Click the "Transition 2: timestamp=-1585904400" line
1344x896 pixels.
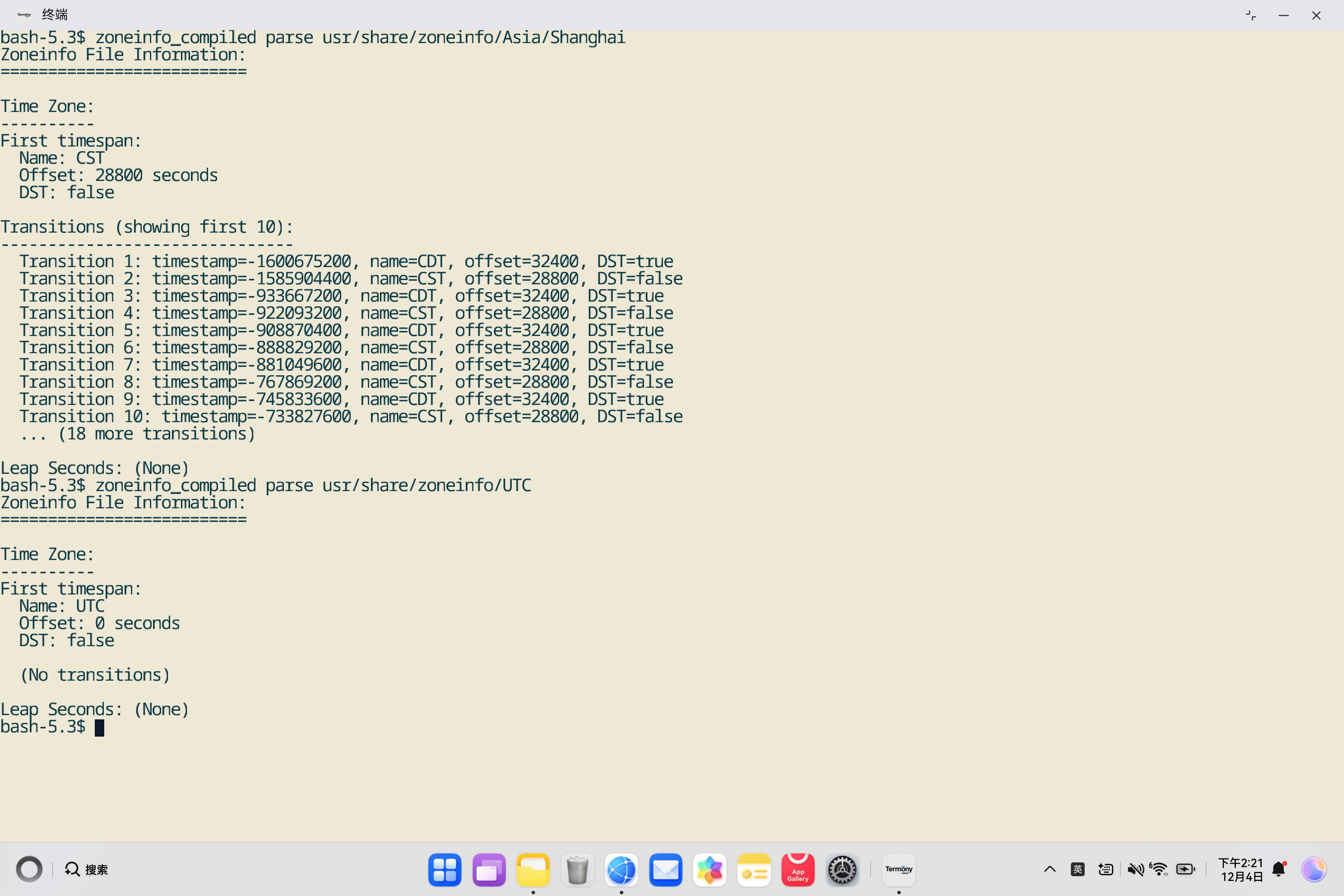point(351,279)
